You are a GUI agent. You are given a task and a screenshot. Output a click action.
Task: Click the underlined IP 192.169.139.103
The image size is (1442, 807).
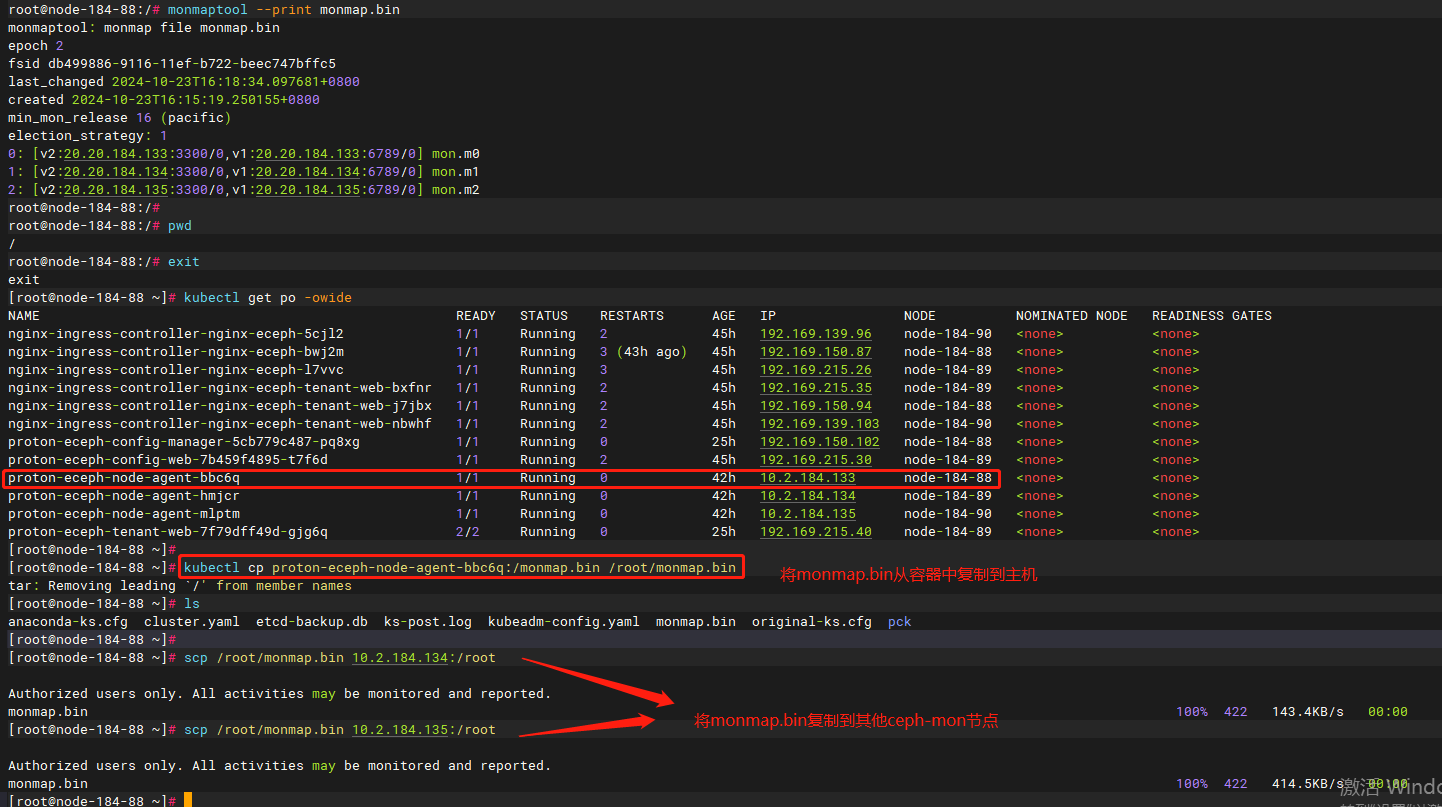[820, 424]
